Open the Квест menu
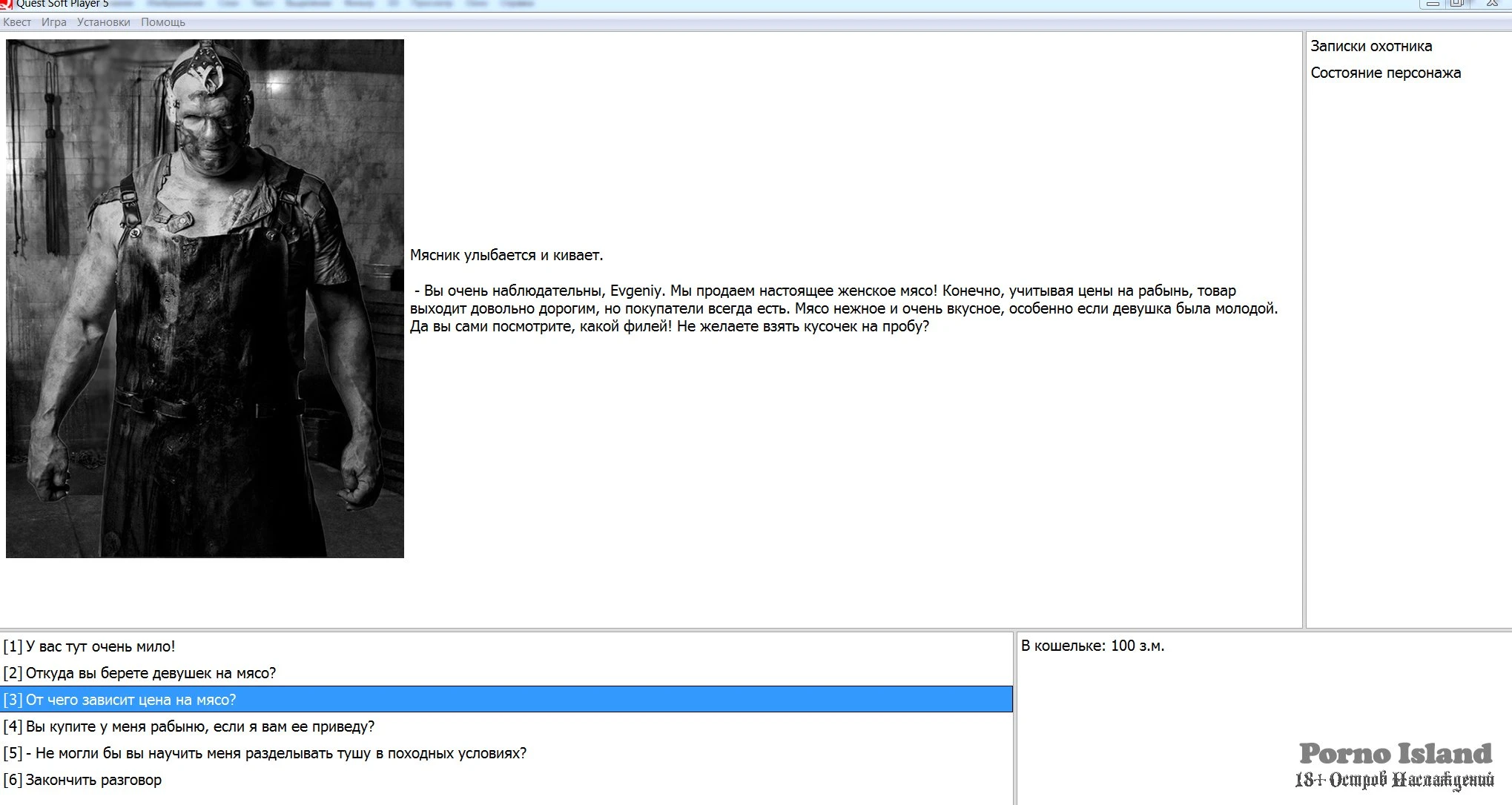 17,22
